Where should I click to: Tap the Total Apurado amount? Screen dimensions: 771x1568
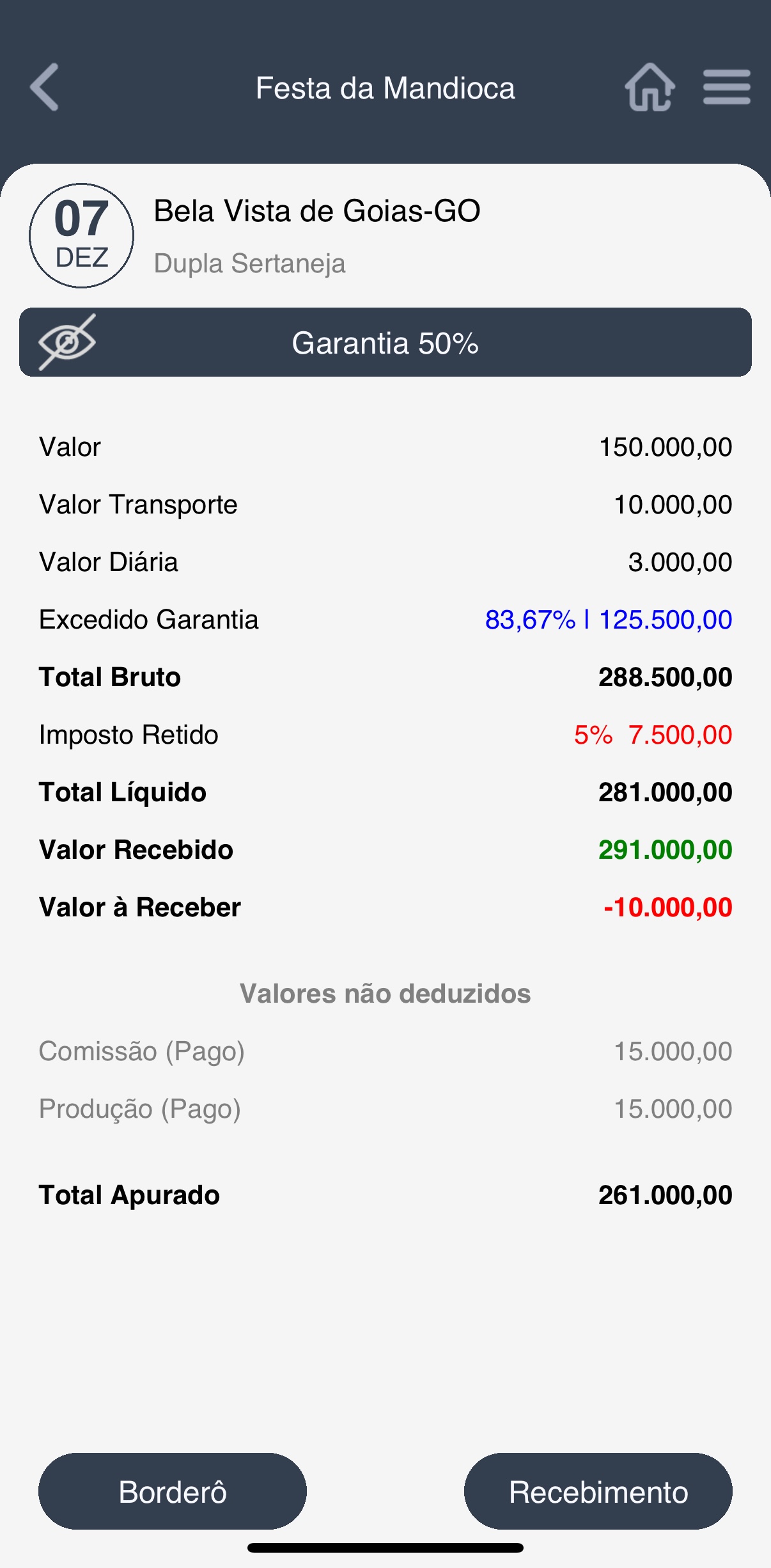[665, 1195]
